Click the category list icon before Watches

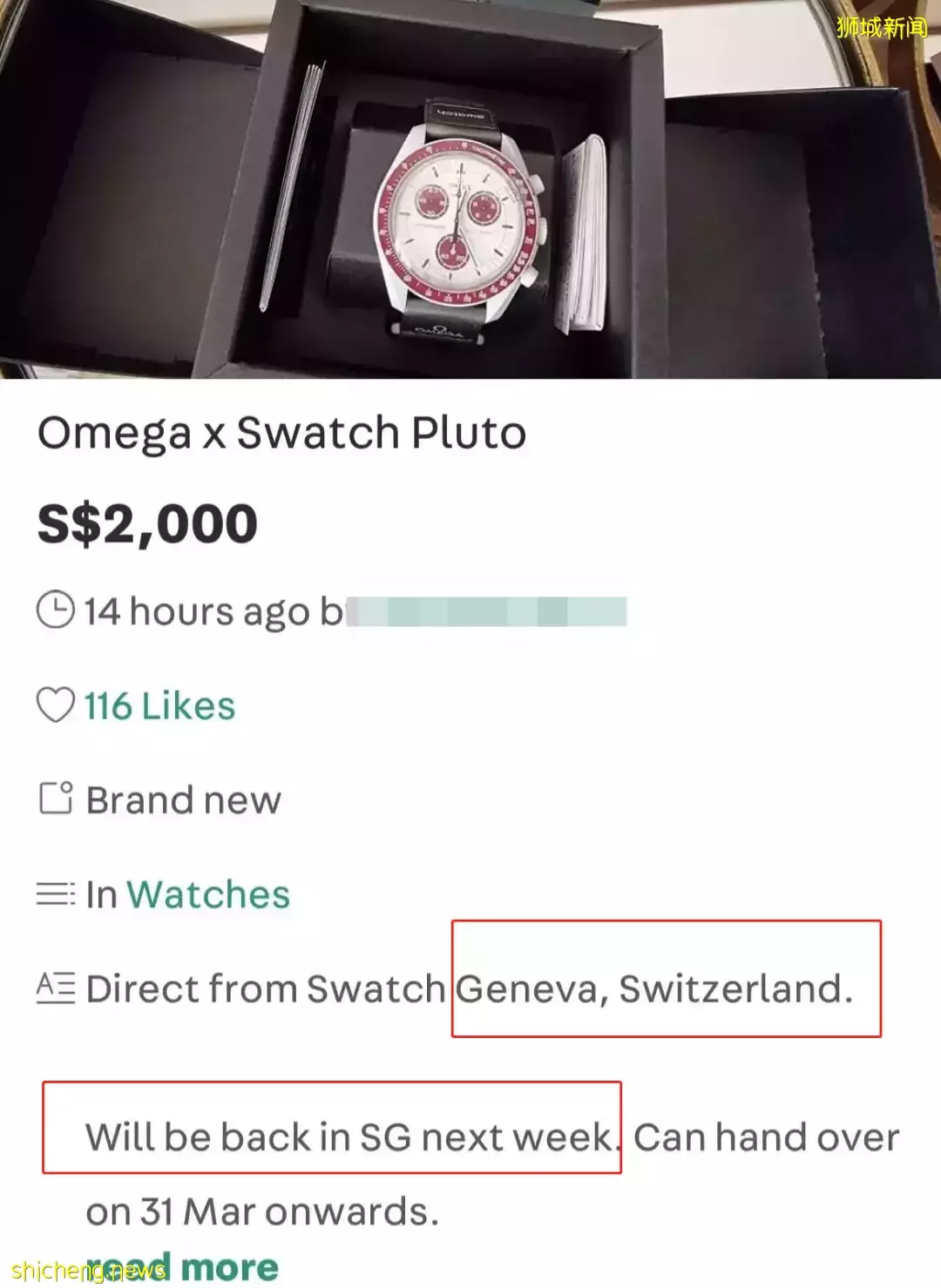coord(56,894)
